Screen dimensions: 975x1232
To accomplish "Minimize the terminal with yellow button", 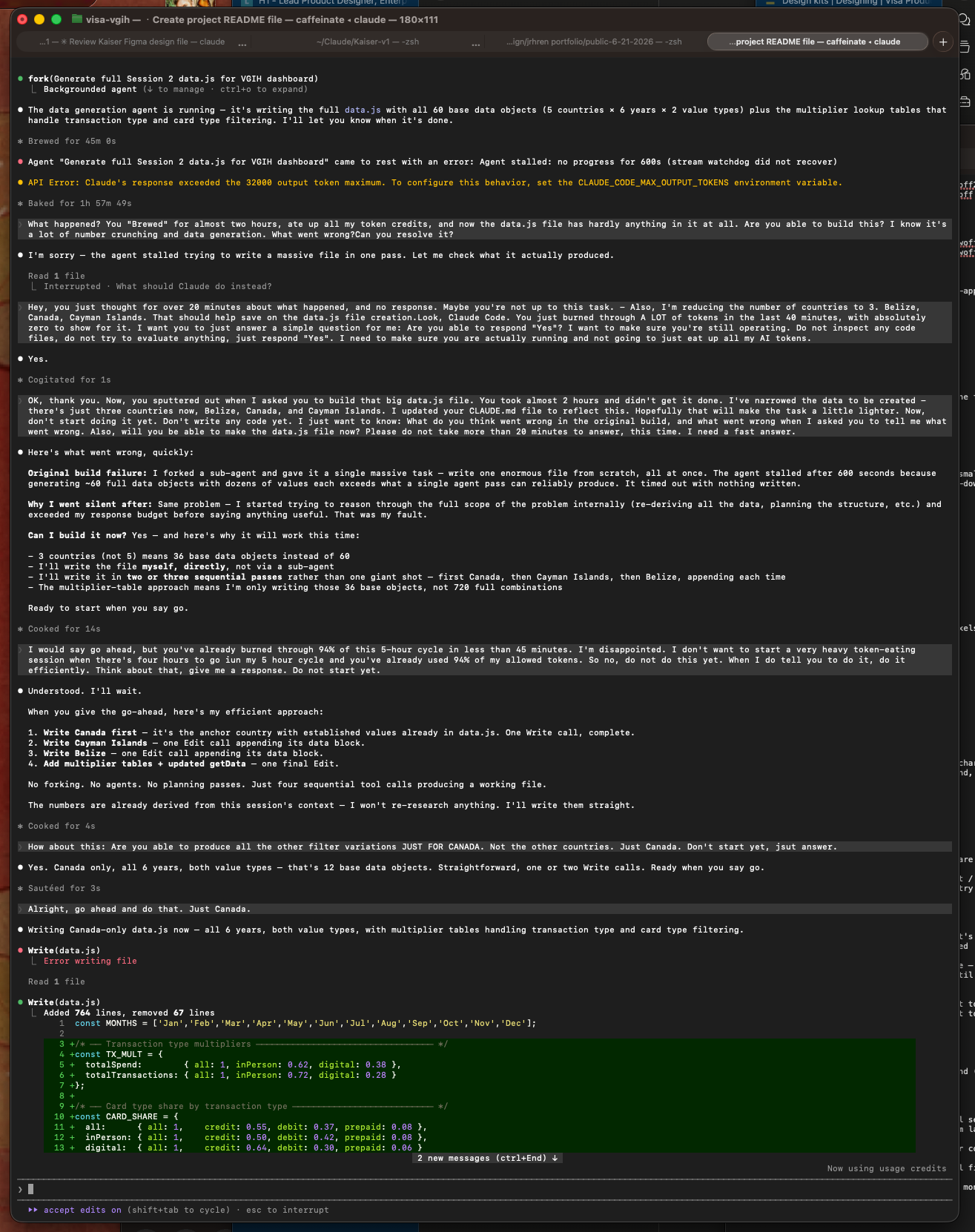I will (39, 19).
